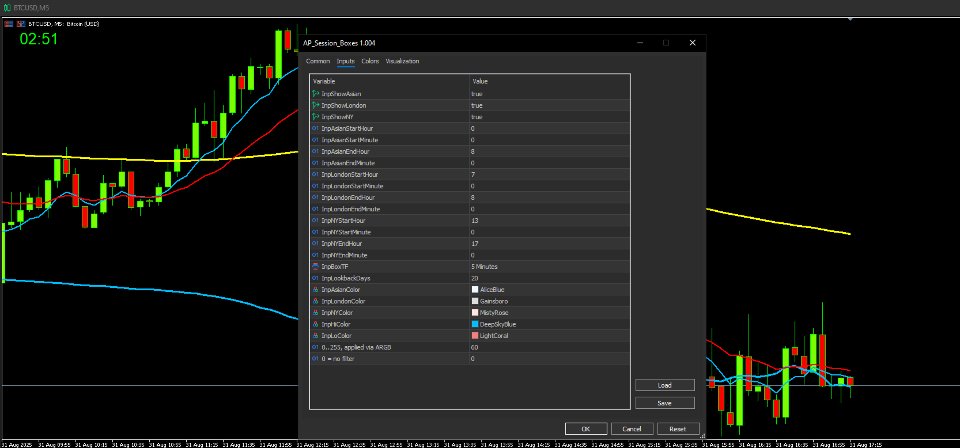
Task: Click the integer icon beside InpAsianStartHour
Action: point(316,129)
